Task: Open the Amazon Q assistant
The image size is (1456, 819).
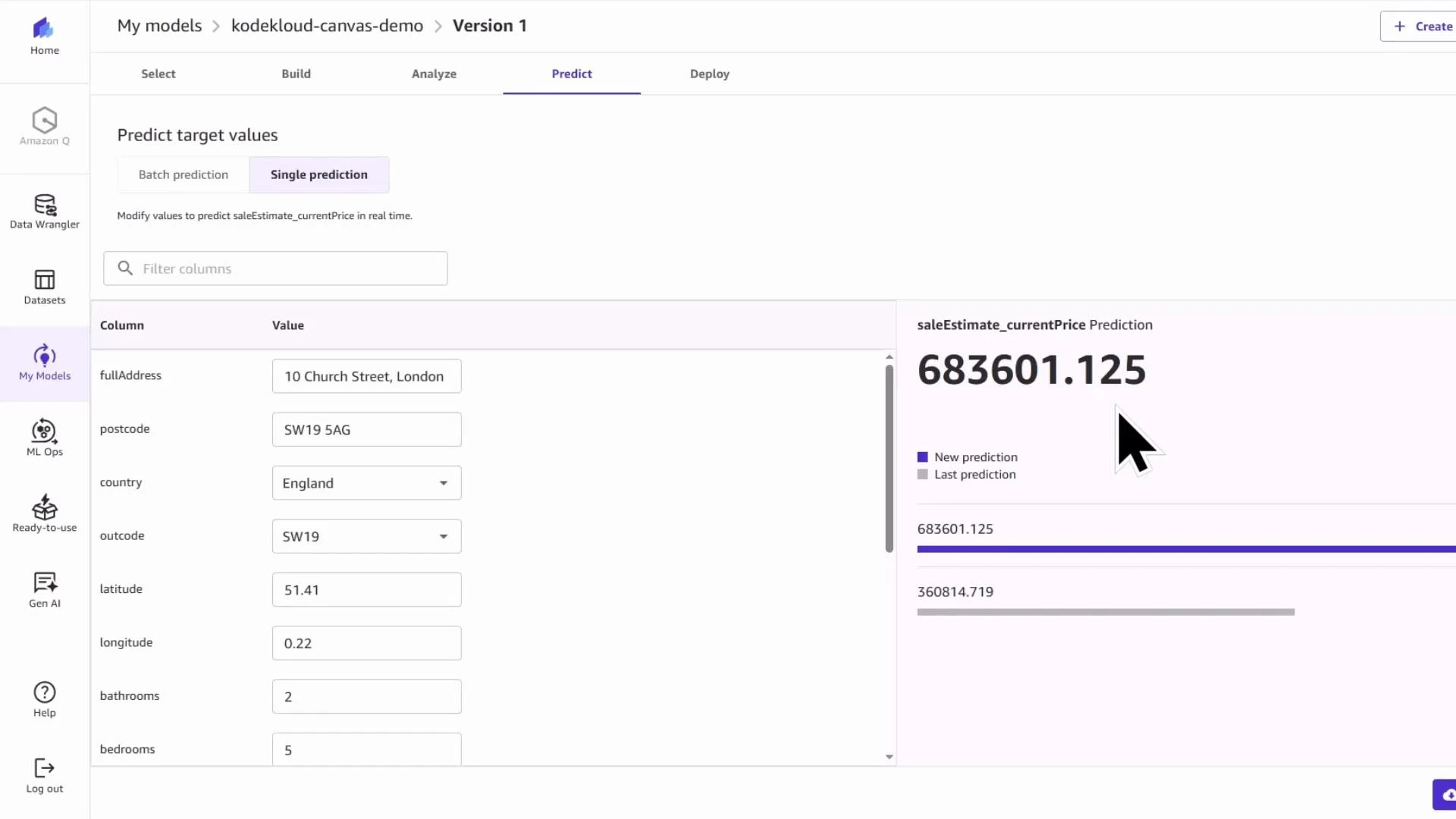Action: pyautogui.click(x=44, y=126)
